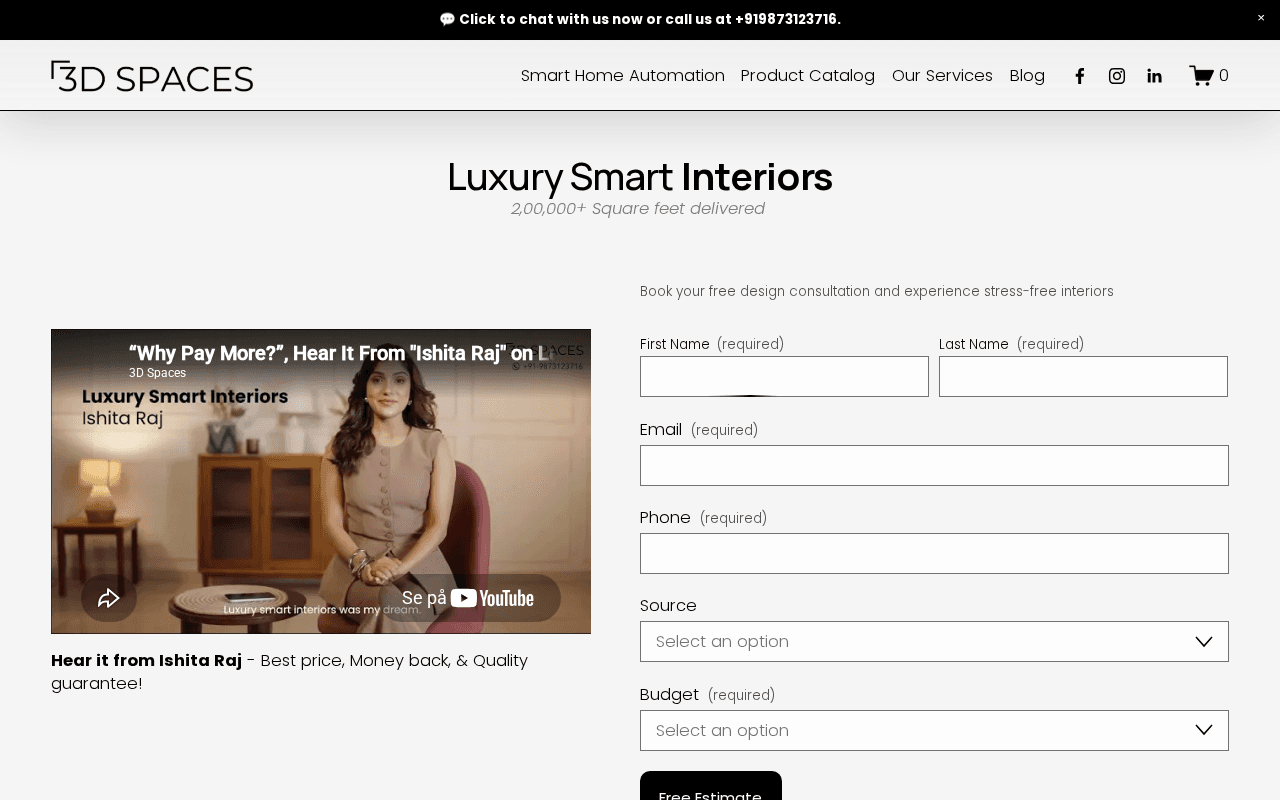1280x800 pixels.
Task: Focus the Email field
Action: click(934, 466)
